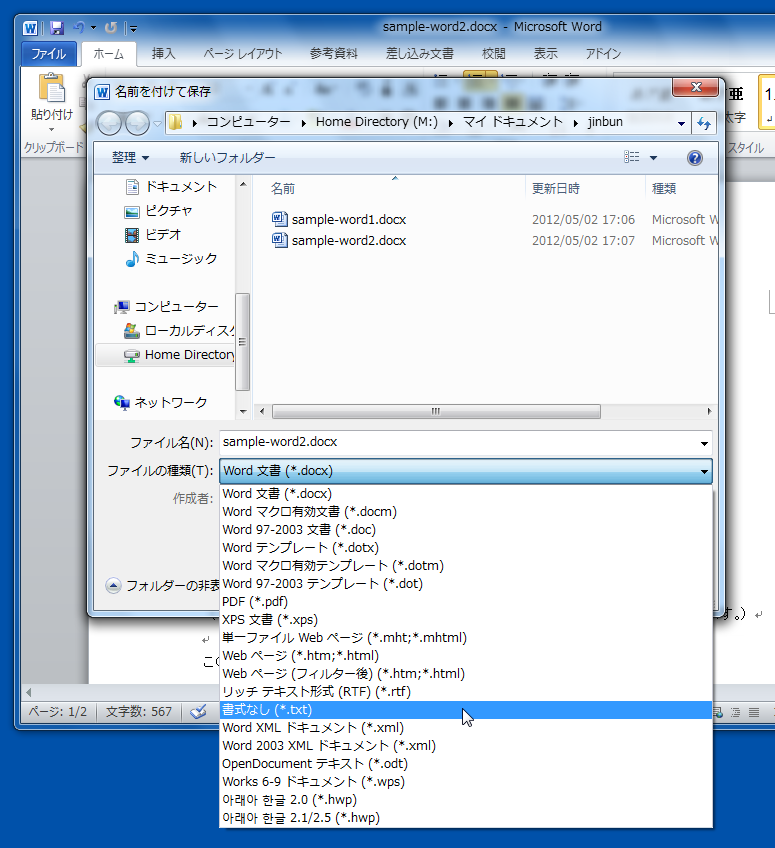Click the view mode icon in dialog toolbar
775x848 pixels.
click(x=631, y=157)
